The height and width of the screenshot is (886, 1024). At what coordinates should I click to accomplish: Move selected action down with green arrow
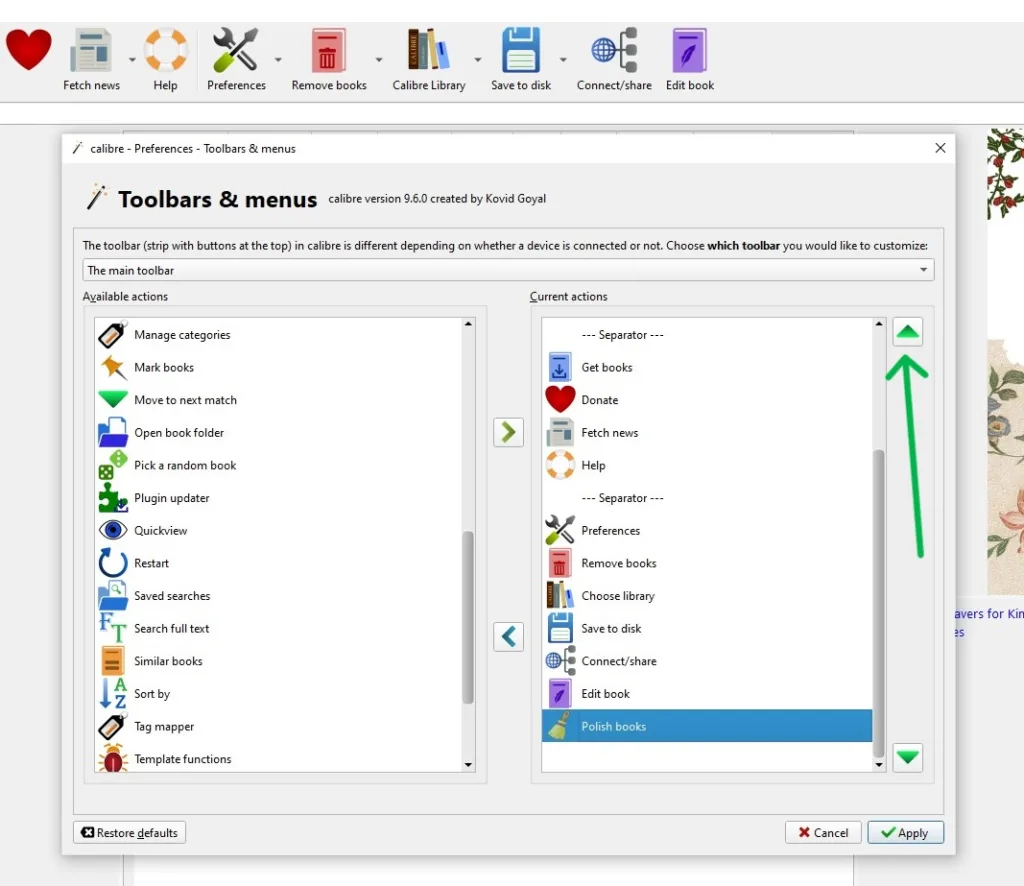pos(908,757)
